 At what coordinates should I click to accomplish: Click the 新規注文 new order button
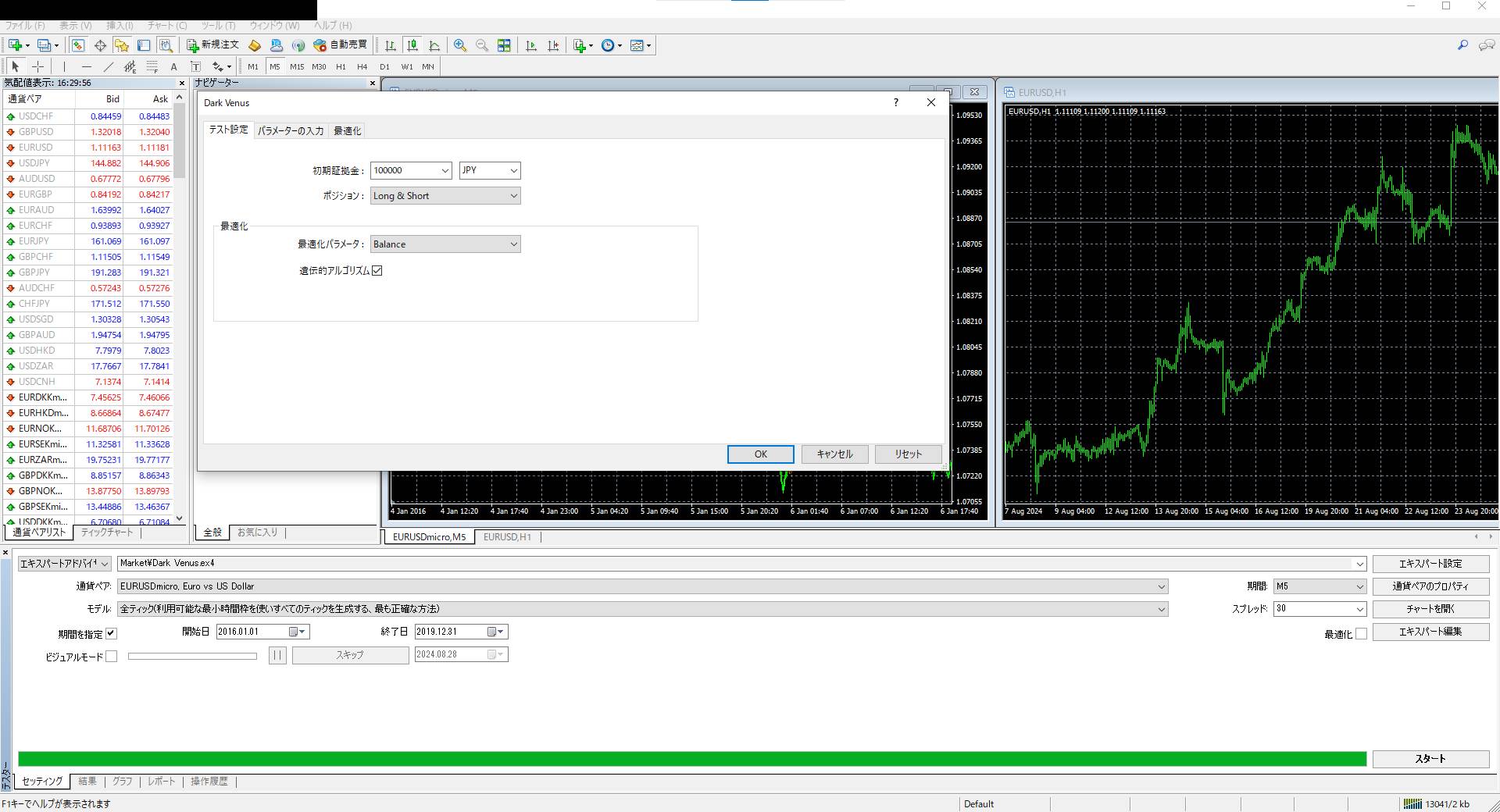point(212,45)
